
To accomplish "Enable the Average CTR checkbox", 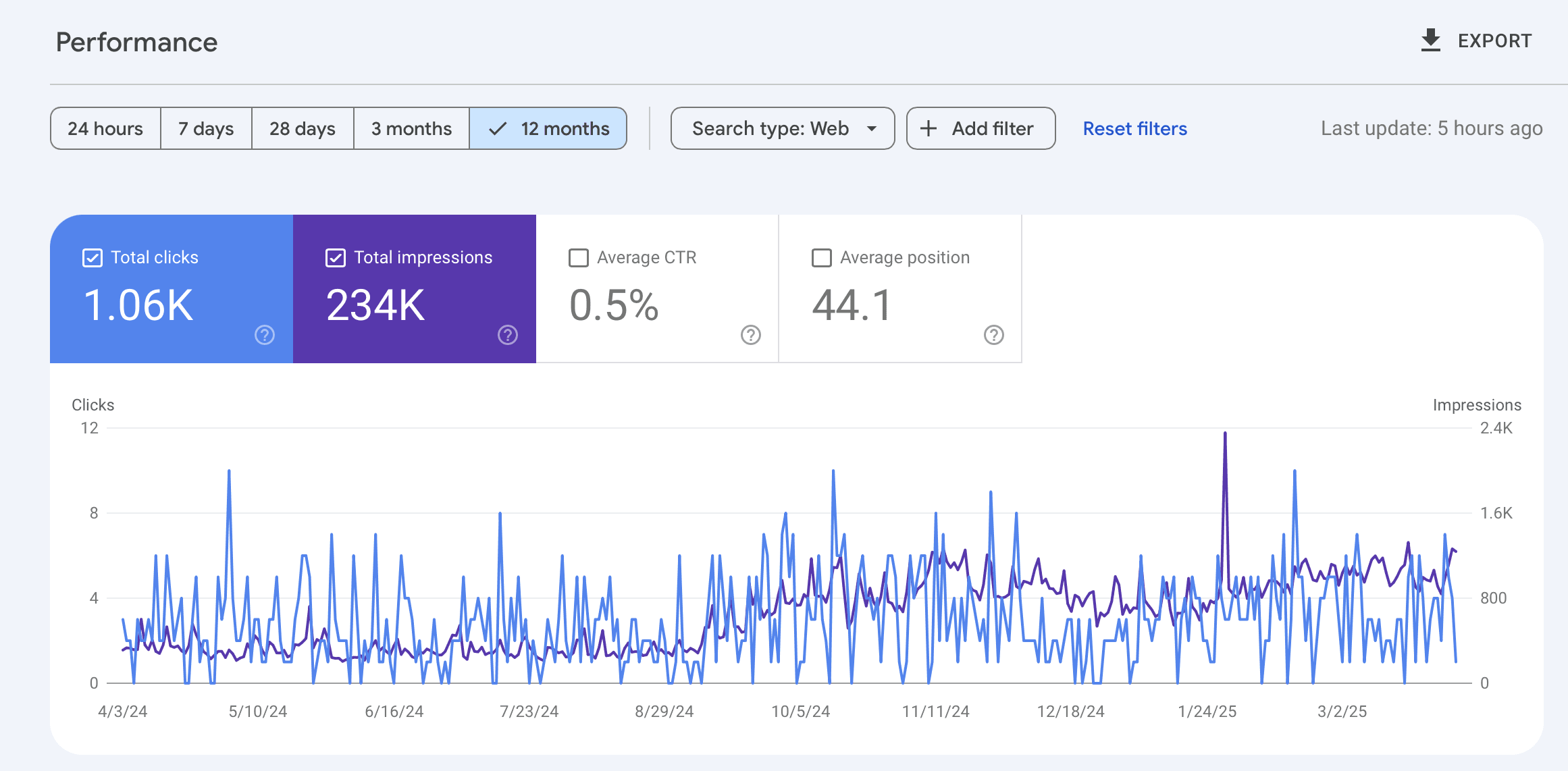I will tap(579, 258).
